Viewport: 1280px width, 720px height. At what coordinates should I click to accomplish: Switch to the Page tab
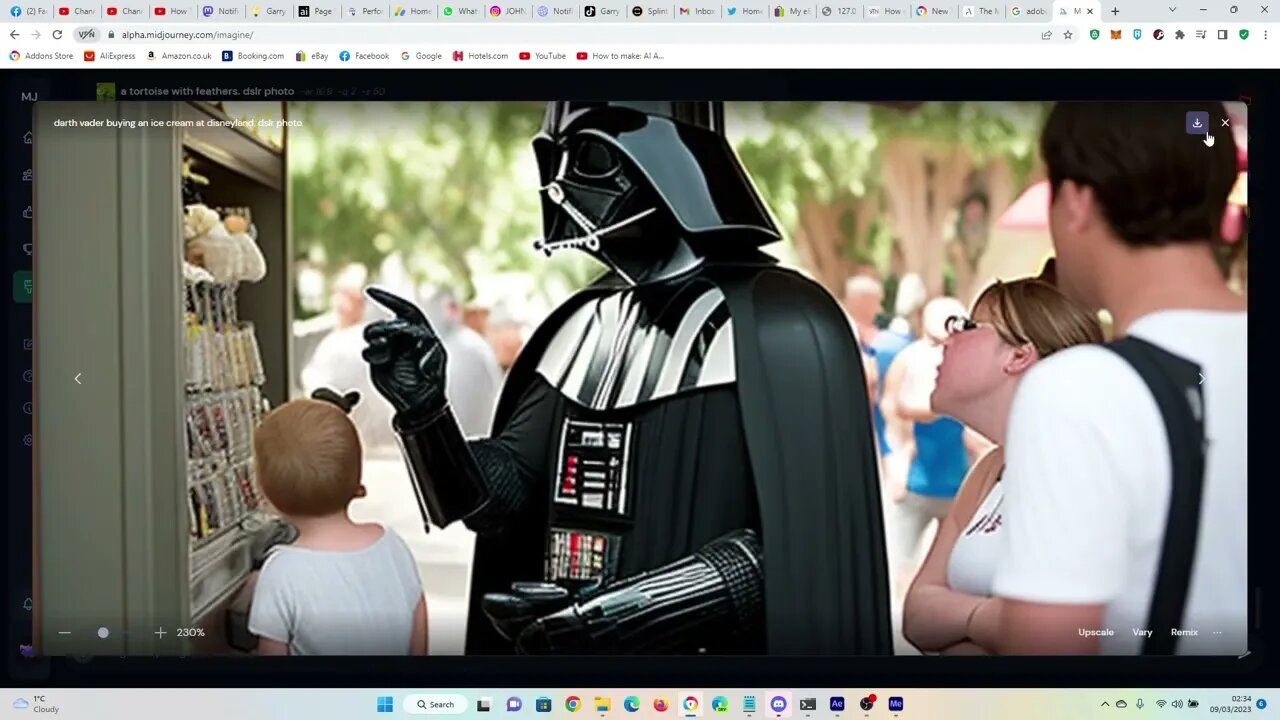[x=316, y=11]
